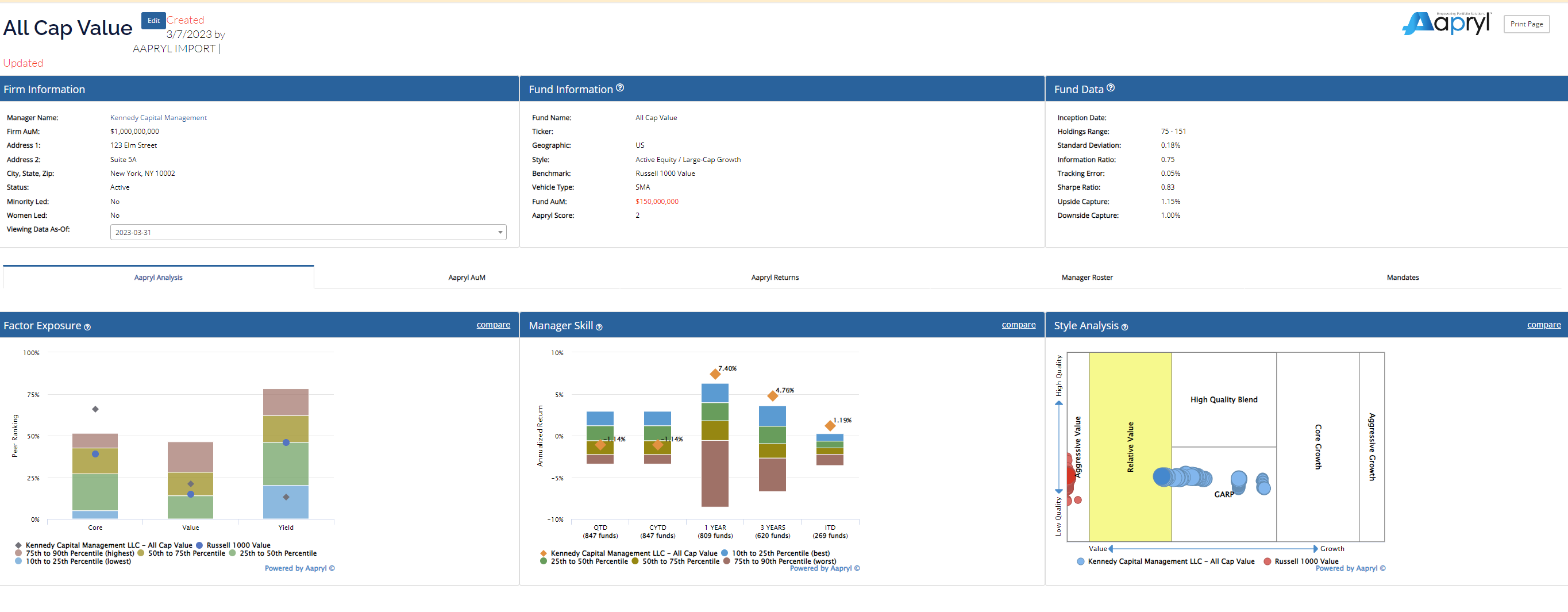Viewport: 1568px width, 612px height.
Task: Toggle Russell 1000 Value legend in Style Analysis
Action: point(1301,561)
